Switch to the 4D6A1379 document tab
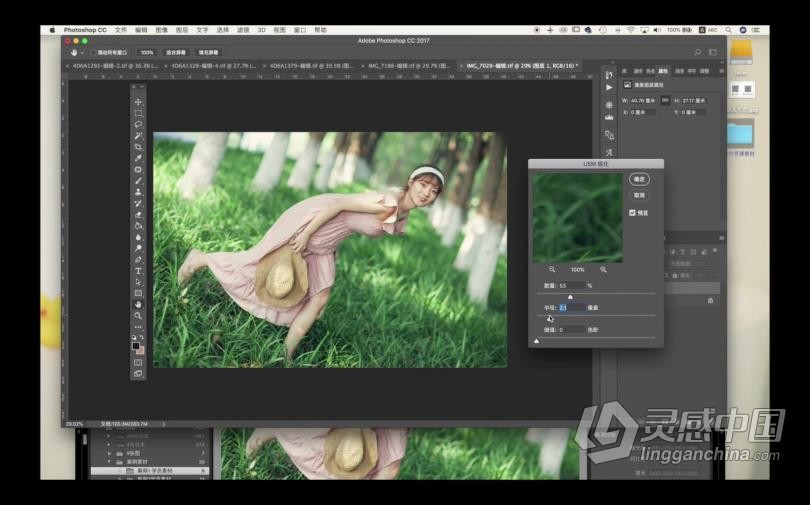 tap(311, 66)
